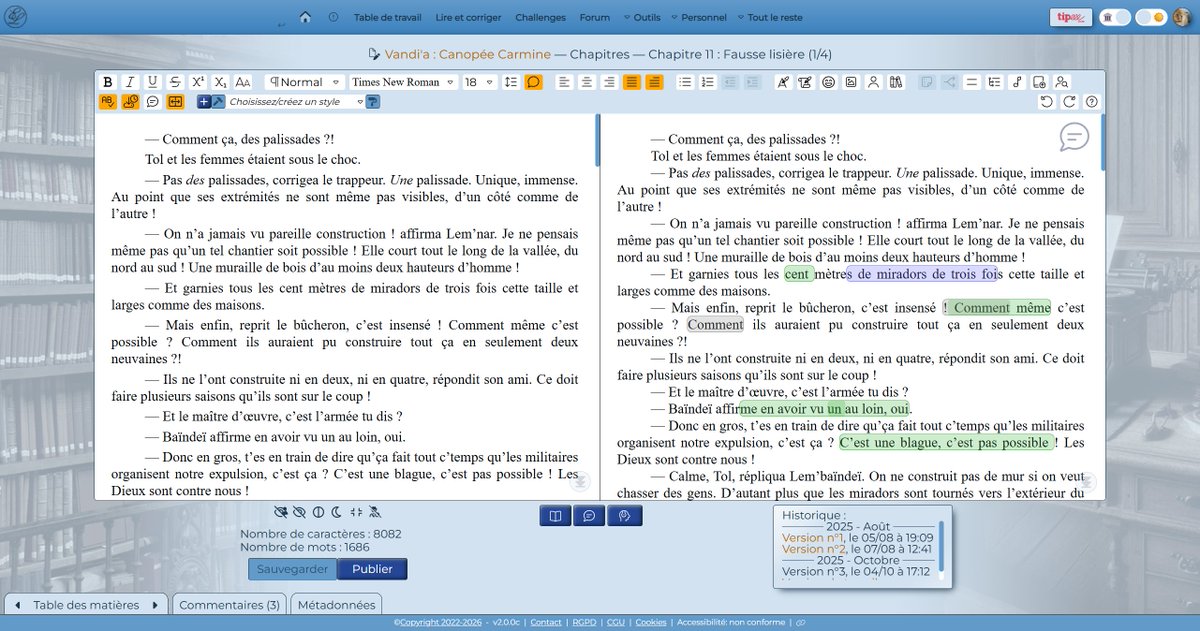Expand the Personnel menu
Image resolution: width=1200 pixels, height=631 pixels.
[699, 17]
